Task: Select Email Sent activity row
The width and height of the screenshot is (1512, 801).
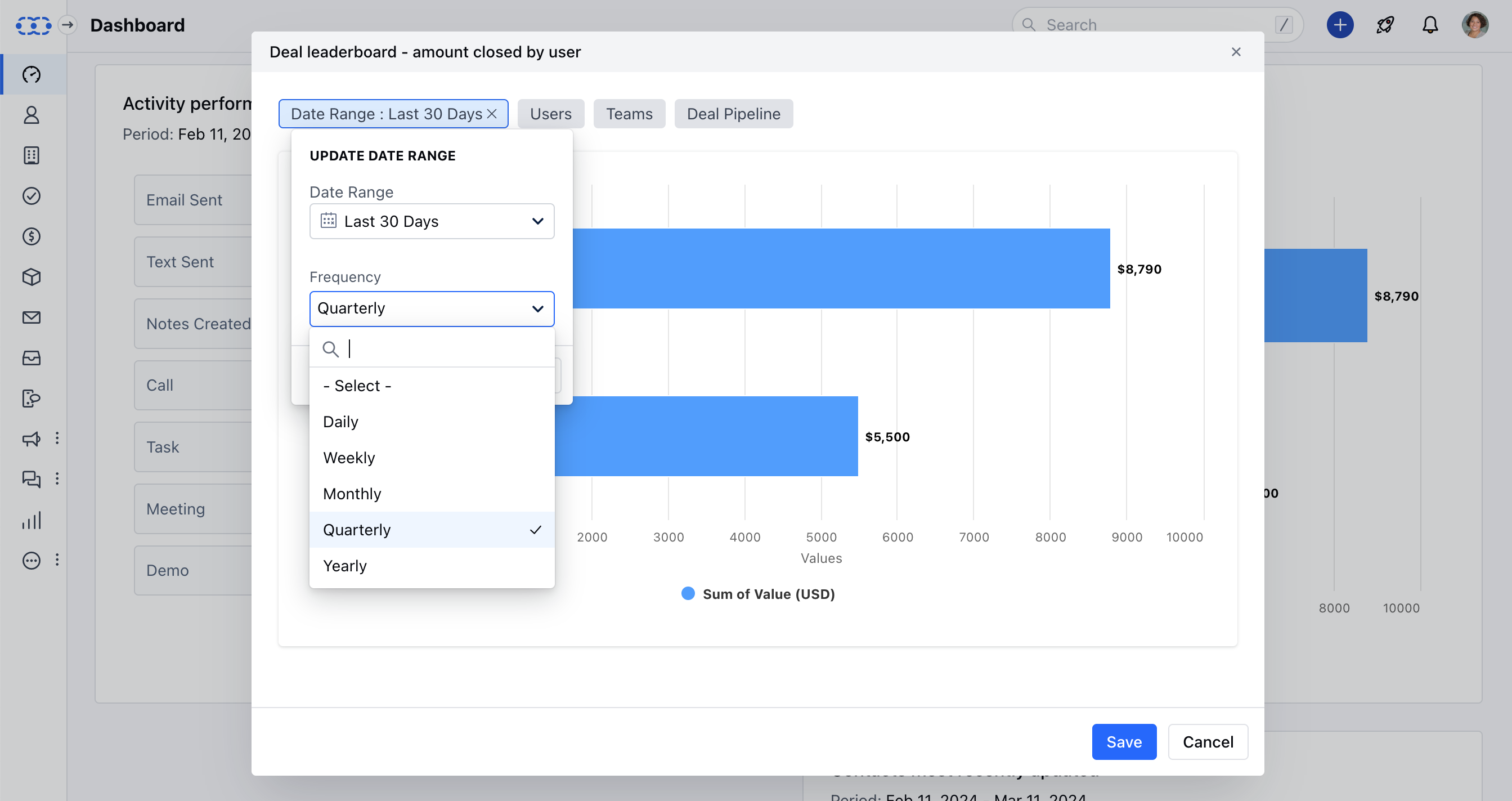Action: pos(194,200)
